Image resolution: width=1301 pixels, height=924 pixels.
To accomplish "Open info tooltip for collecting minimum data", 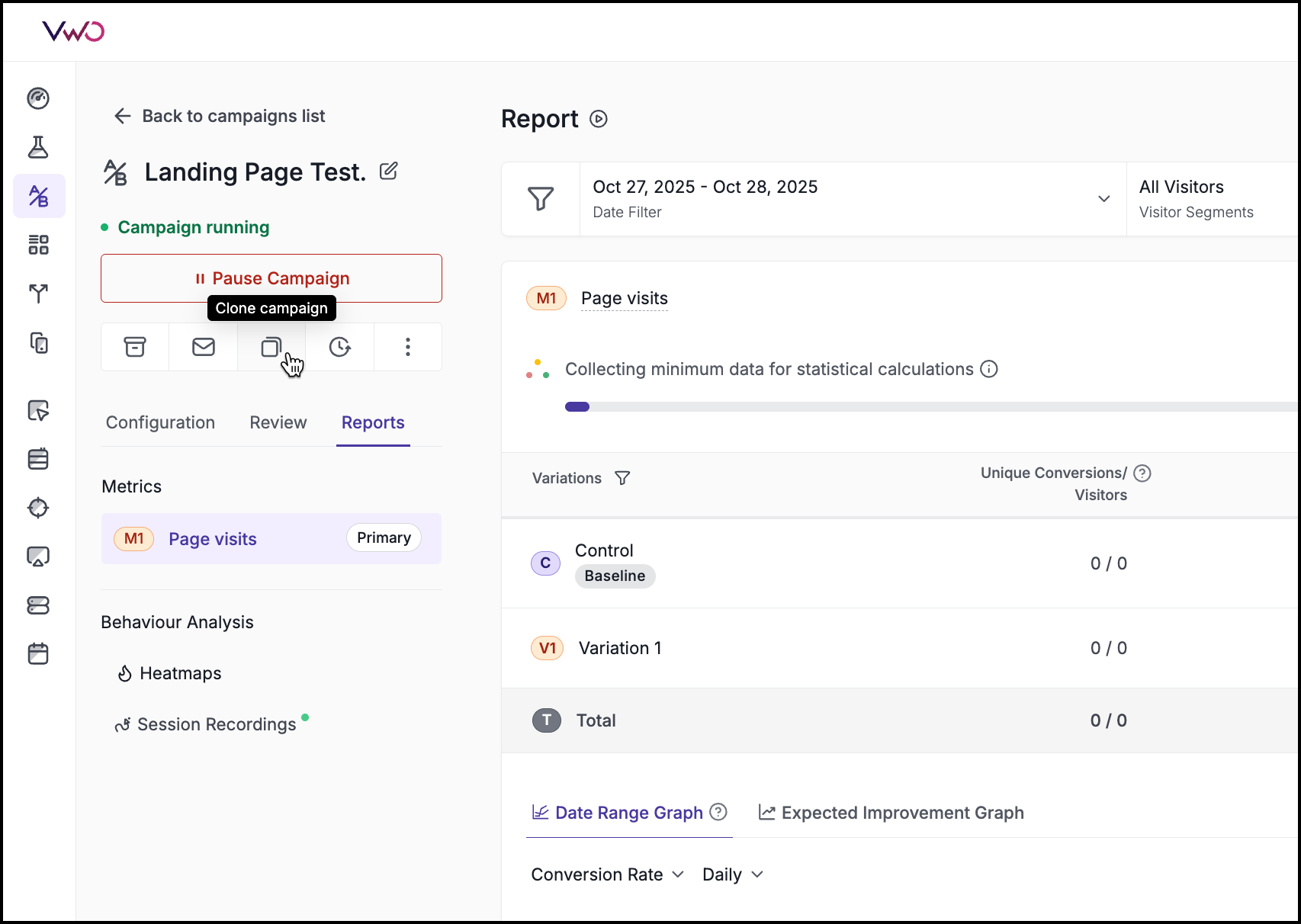I will click(989, 369).
